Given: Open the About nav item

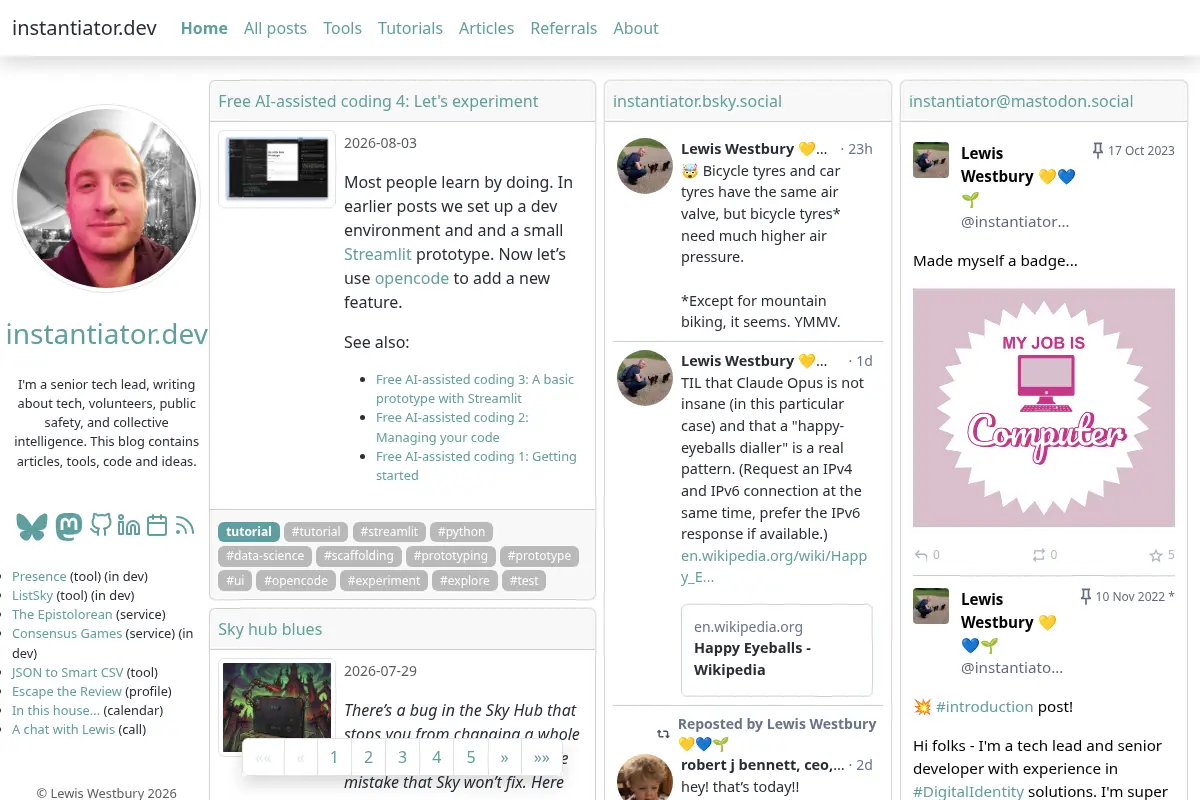Looking at the screenshot, I should pos(636,28).
